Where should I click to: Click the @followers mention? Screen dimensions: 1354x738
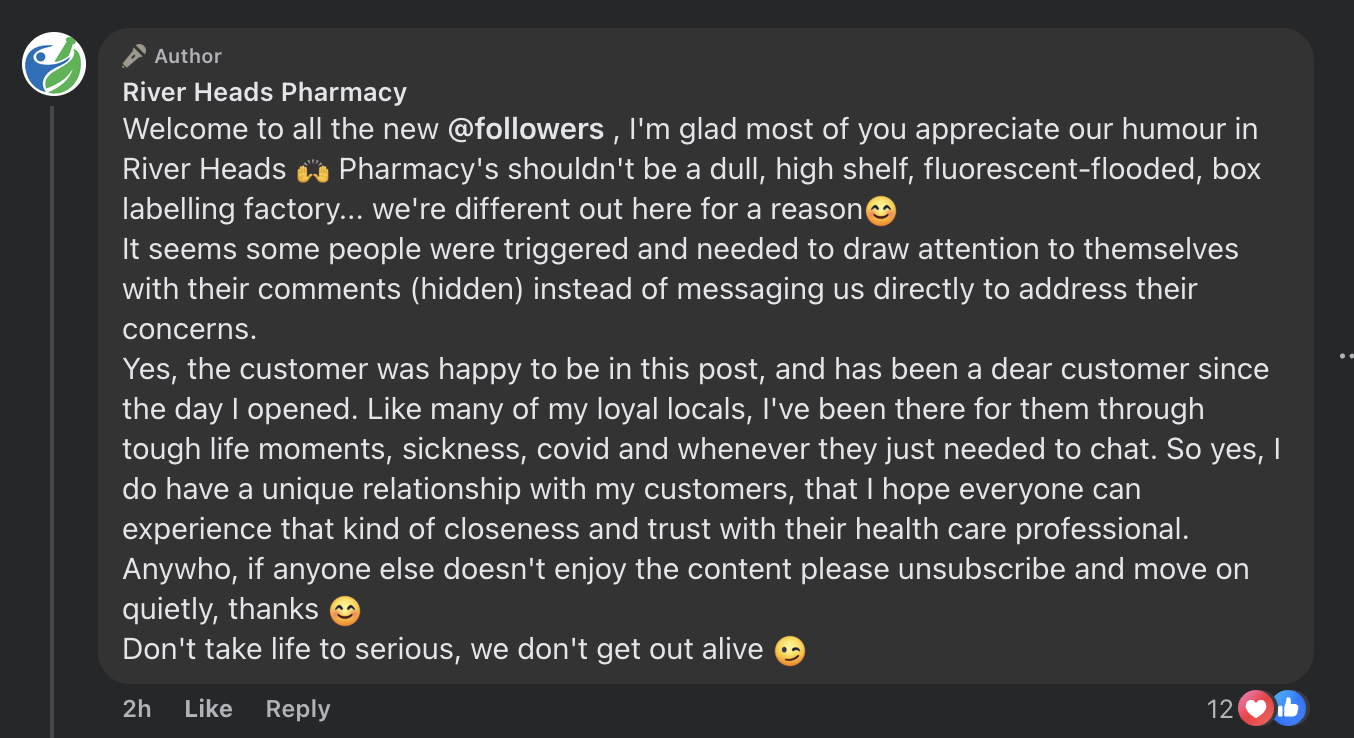tap(526, 129)
